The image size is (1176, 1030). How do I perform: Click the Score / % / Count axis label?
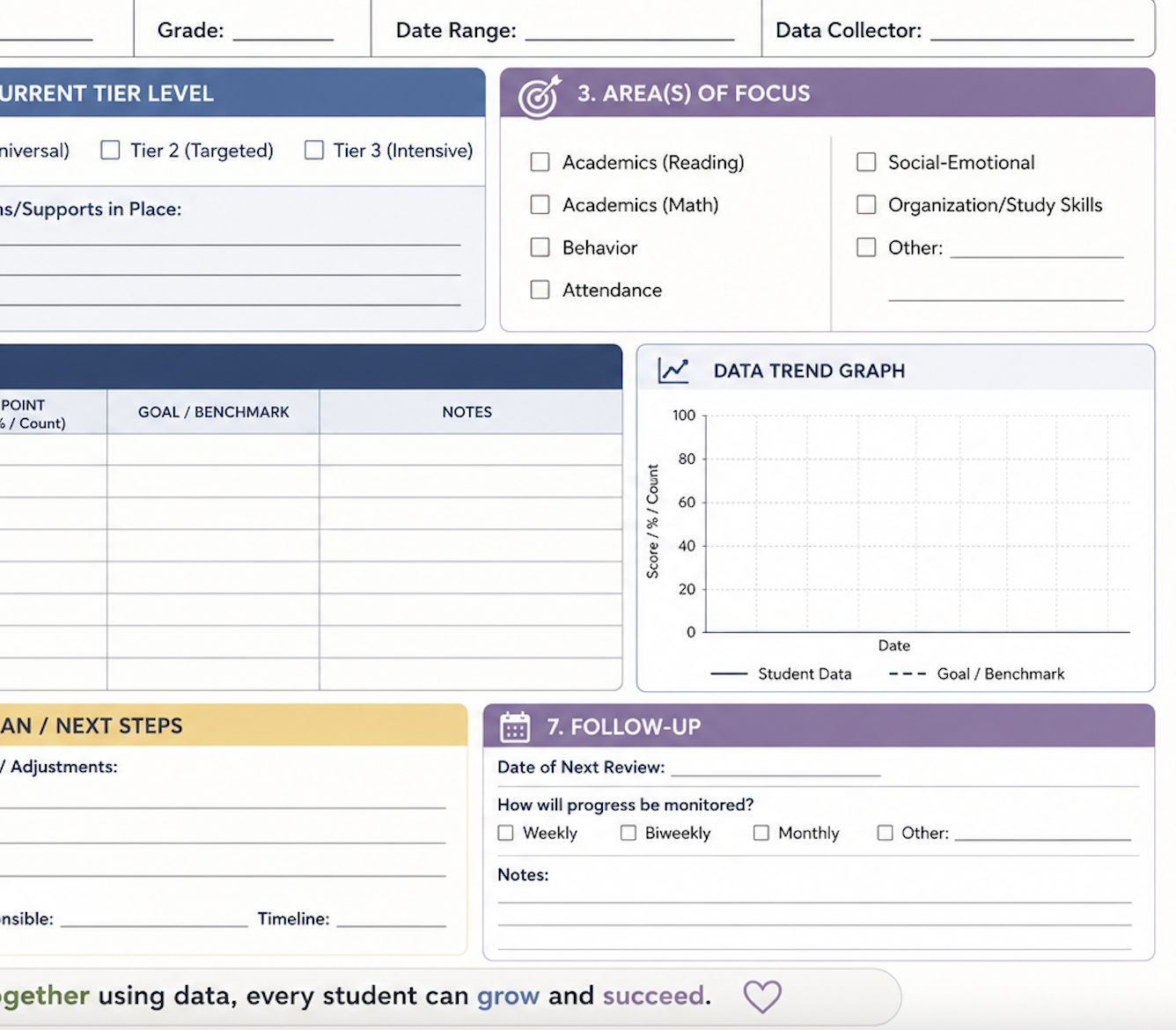pos(652,521)
